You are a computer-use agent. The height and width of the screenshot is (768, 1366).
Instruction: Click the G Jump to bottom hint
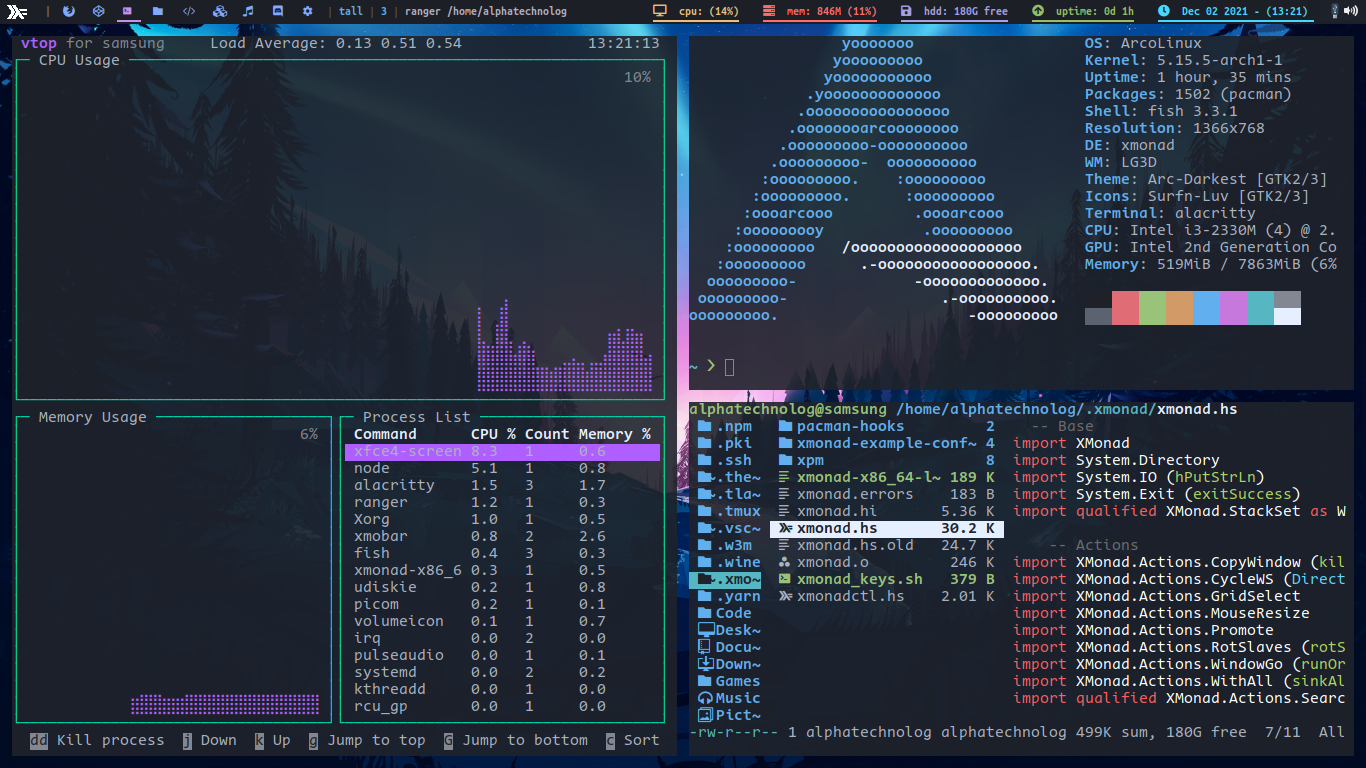coord(515,740)
